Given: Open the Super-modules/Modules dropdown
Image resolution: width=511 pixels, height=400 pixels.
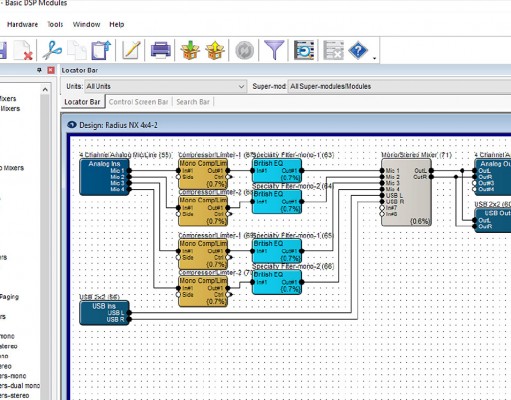Looking at the screenshot, I should tap(399, 86).
